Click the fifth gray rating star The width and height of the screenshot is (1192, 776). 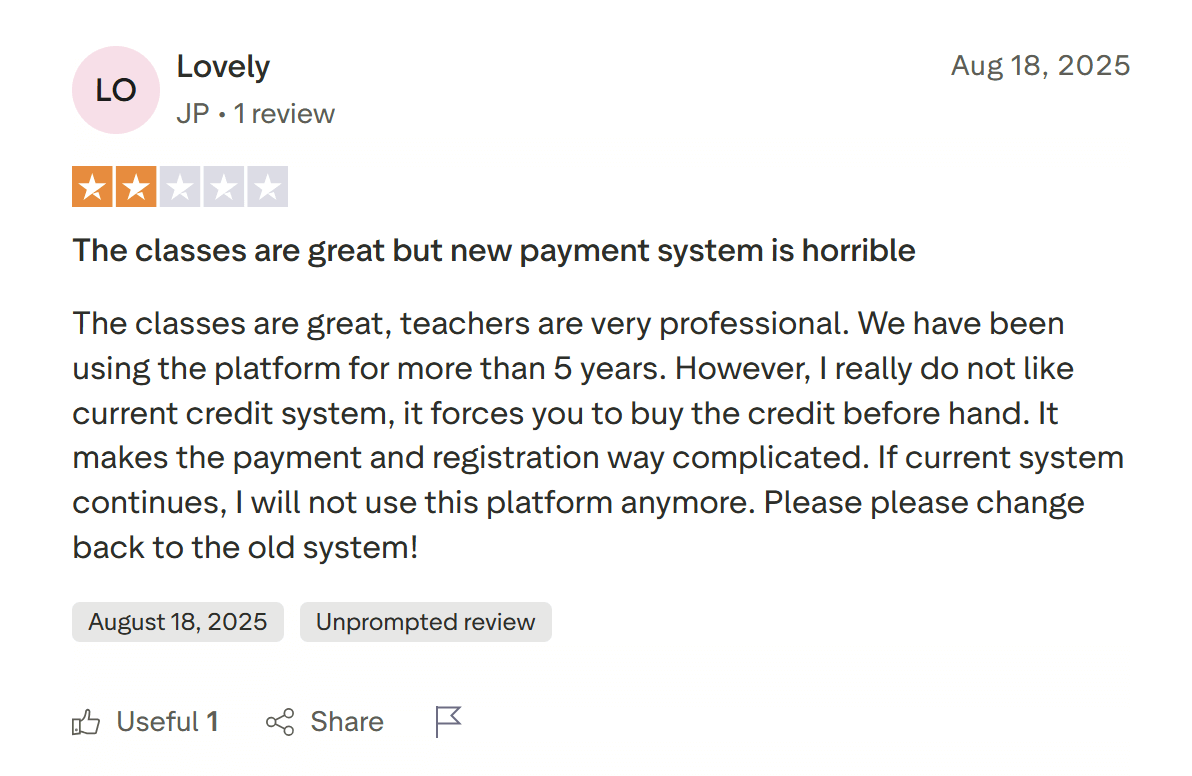point(267,187)
